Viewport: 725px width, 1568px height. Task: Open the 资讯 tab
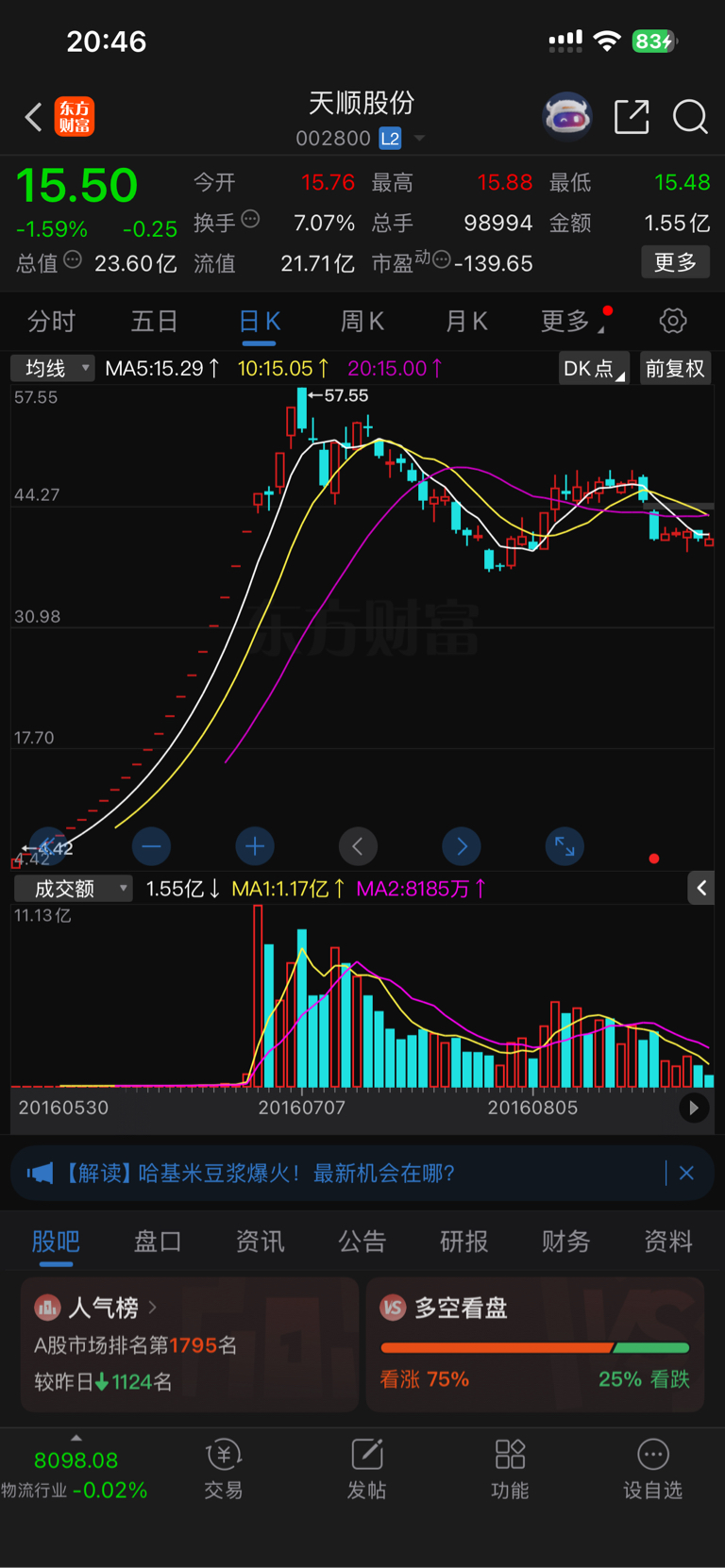pos(260,1242)
